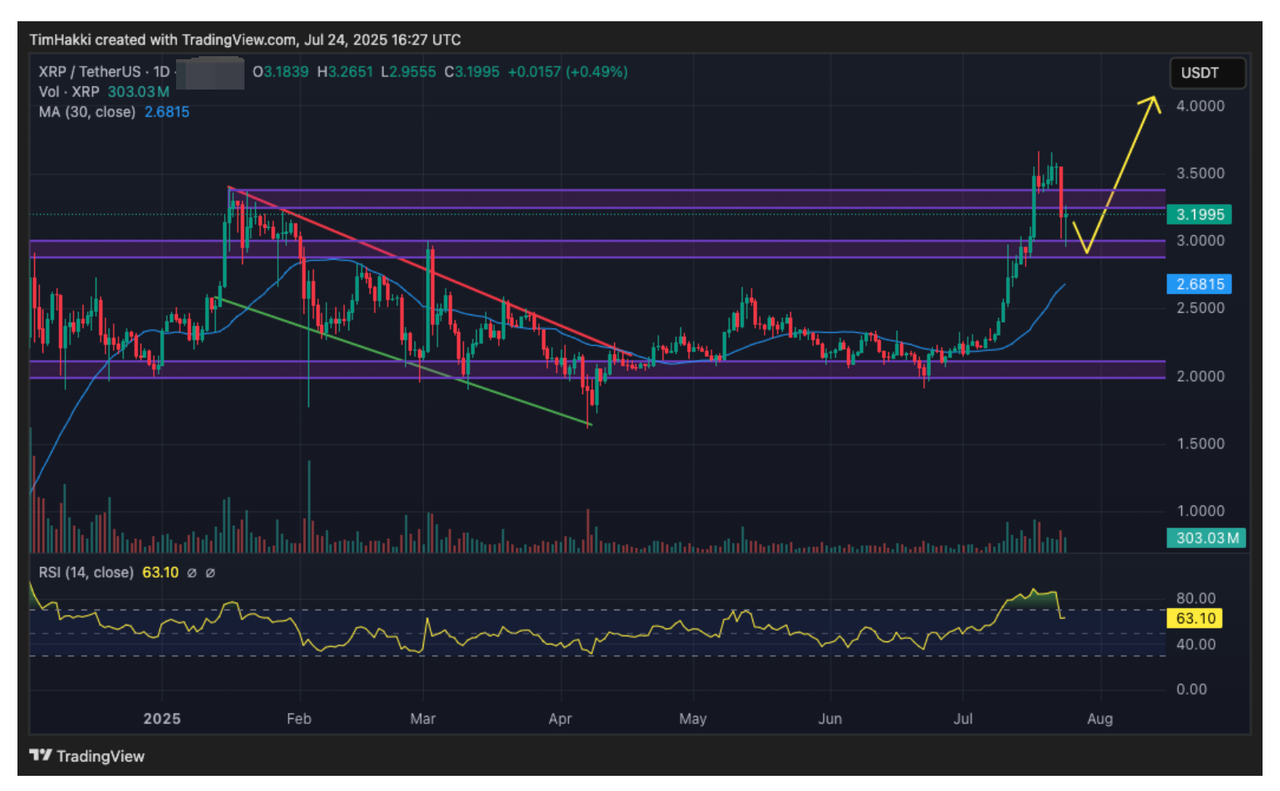Click the yellow 63.10 RSI axis tag

[x=1195, y=618]
